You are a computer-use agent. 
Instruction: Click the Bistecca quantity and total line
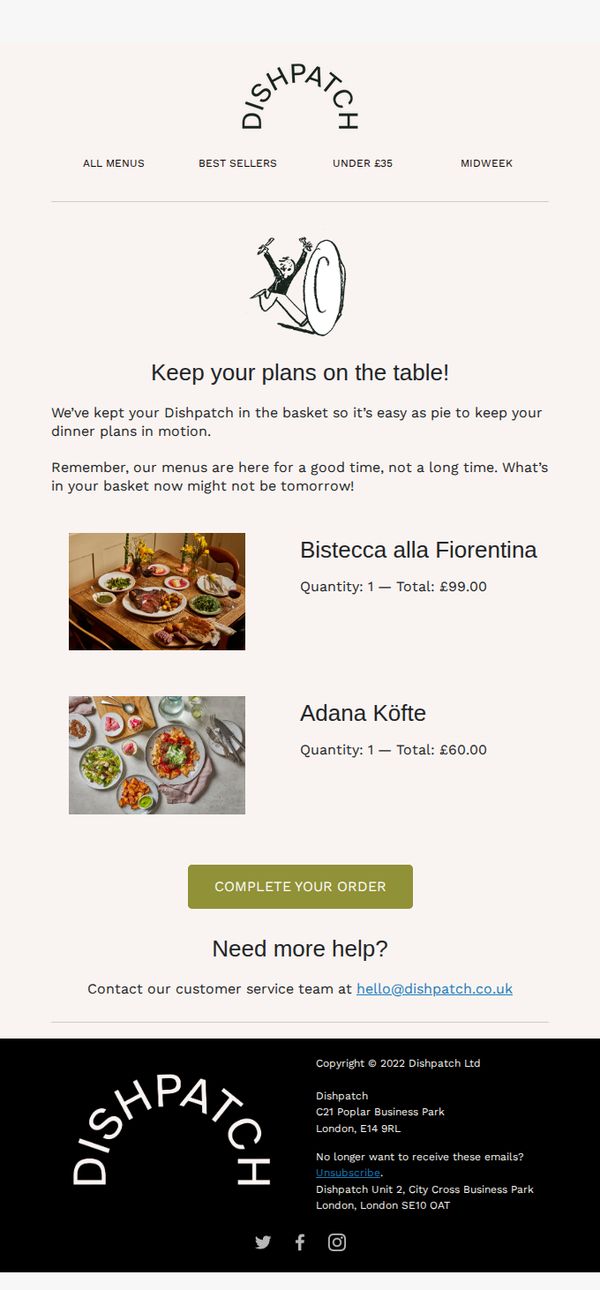(393, 587)
